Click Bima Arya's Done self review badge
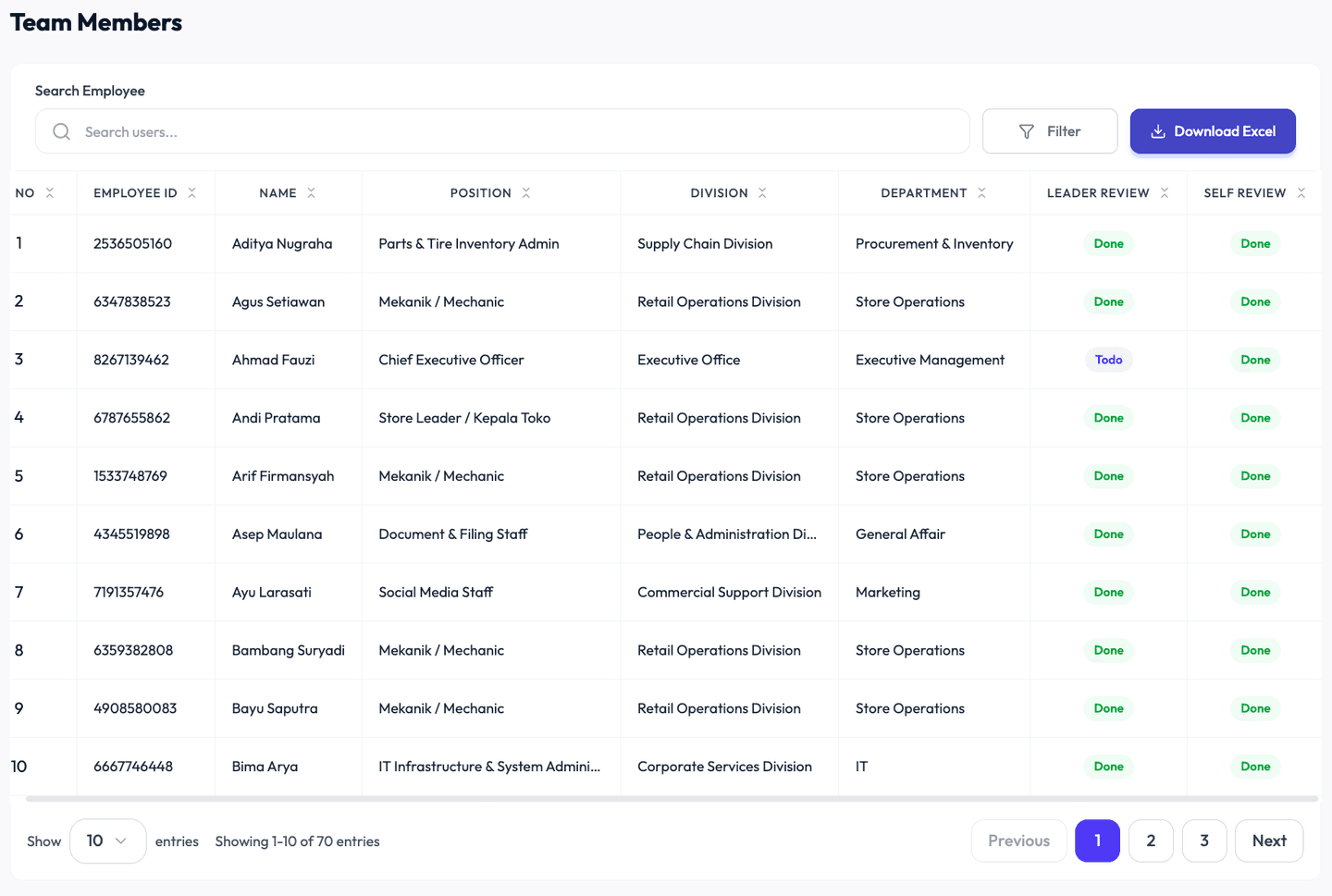 pos(1255,766)
